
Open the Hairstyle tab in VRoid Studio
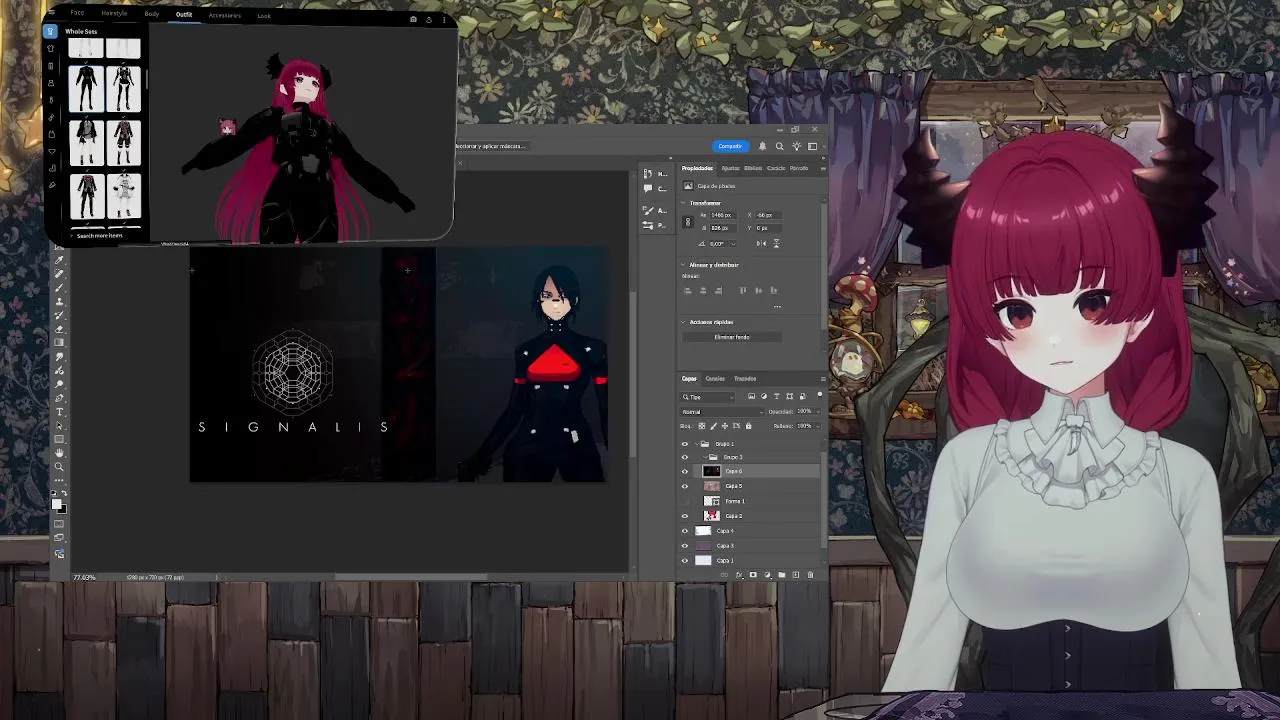tap(114, 13)
